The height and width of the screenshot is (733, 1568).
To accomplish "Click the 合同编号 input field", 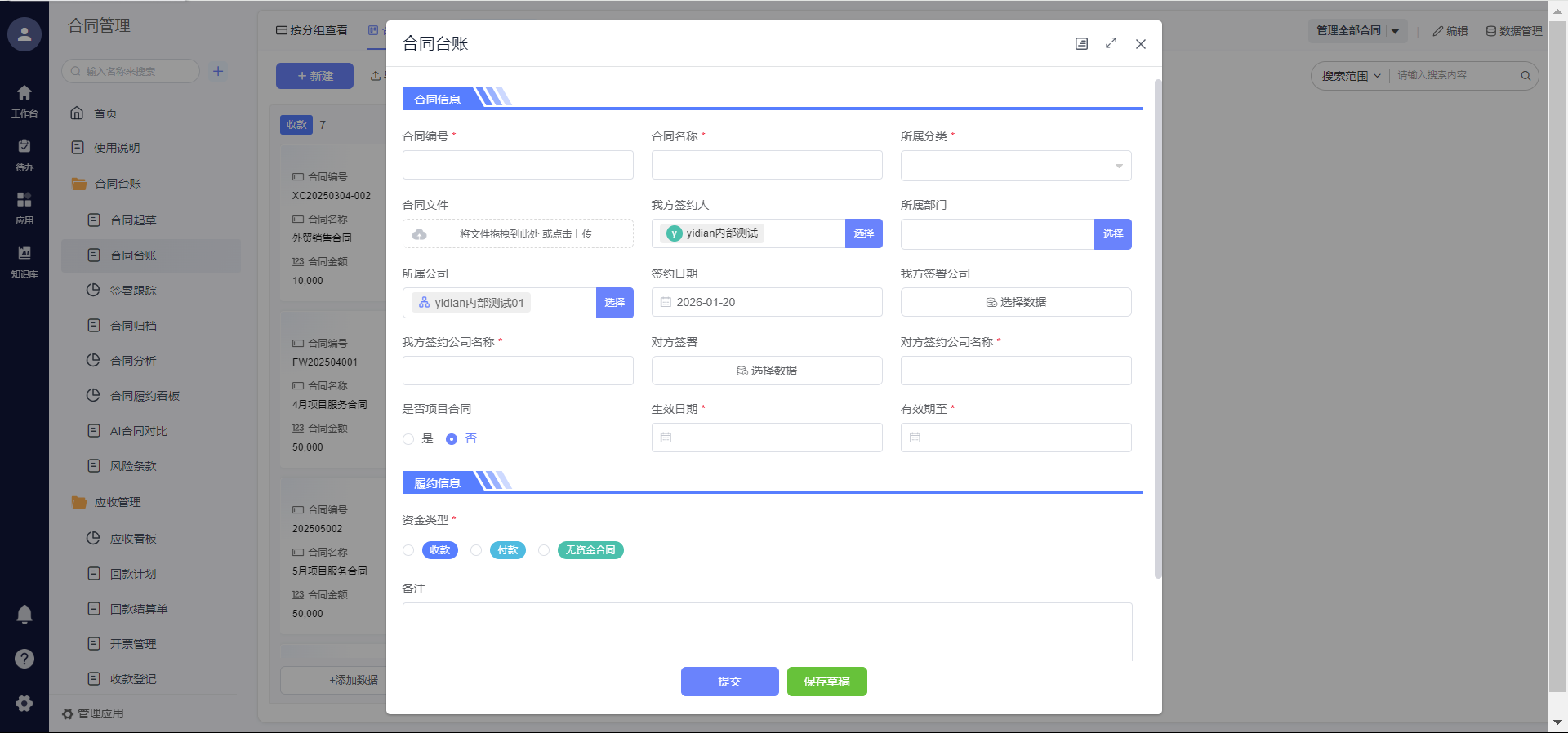I will [518, 165].
